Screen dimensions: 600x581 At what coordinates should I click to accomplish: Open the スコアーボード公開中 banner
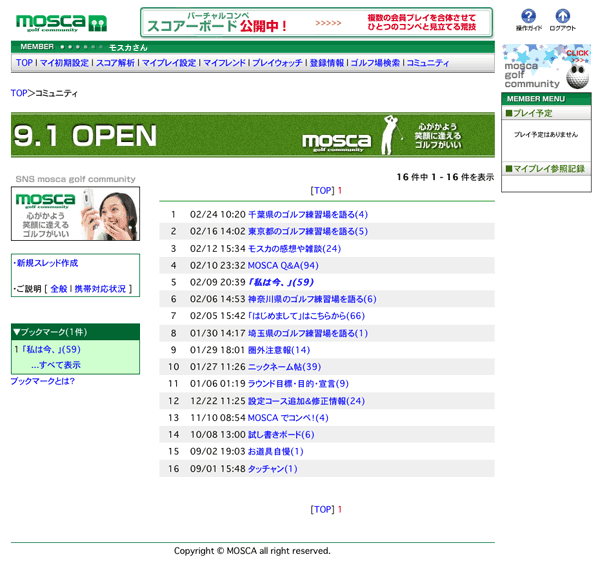[x=316, y=22]
